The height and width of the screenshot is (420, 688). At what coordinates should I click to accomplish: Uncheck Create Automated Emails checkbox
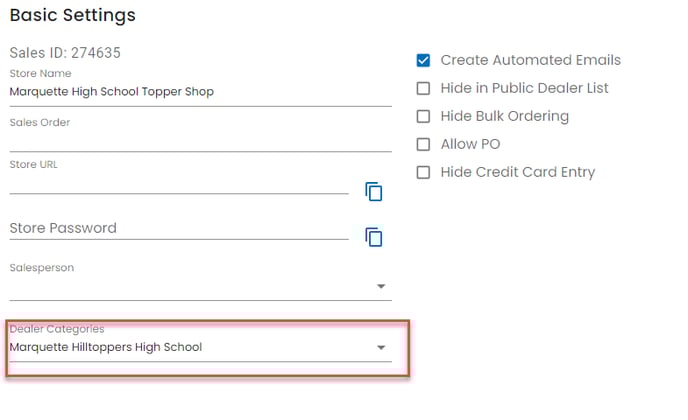tap(423, 60)
